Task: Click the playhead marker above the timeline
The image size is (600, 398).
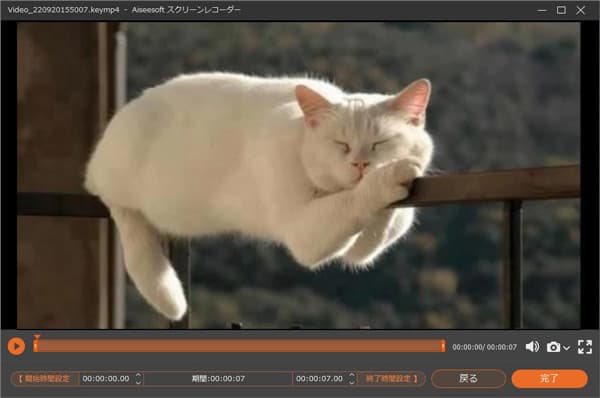Action: tap(37, 337)
